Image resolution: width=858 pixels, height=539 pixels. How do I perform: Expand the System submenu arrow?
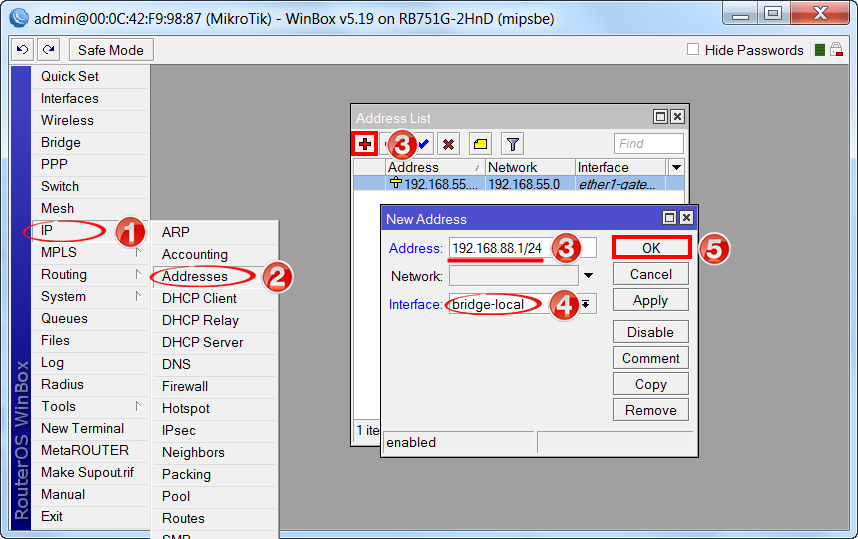point(138,296)
